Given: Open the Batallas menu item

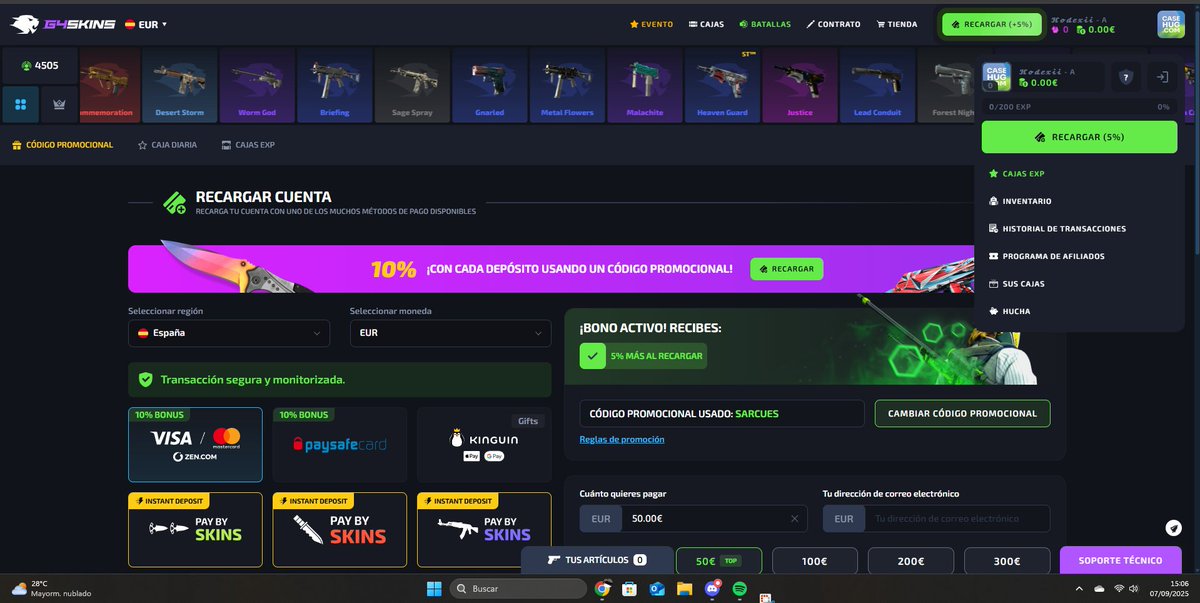Looking at the screenshot, I should click(765, 24).
